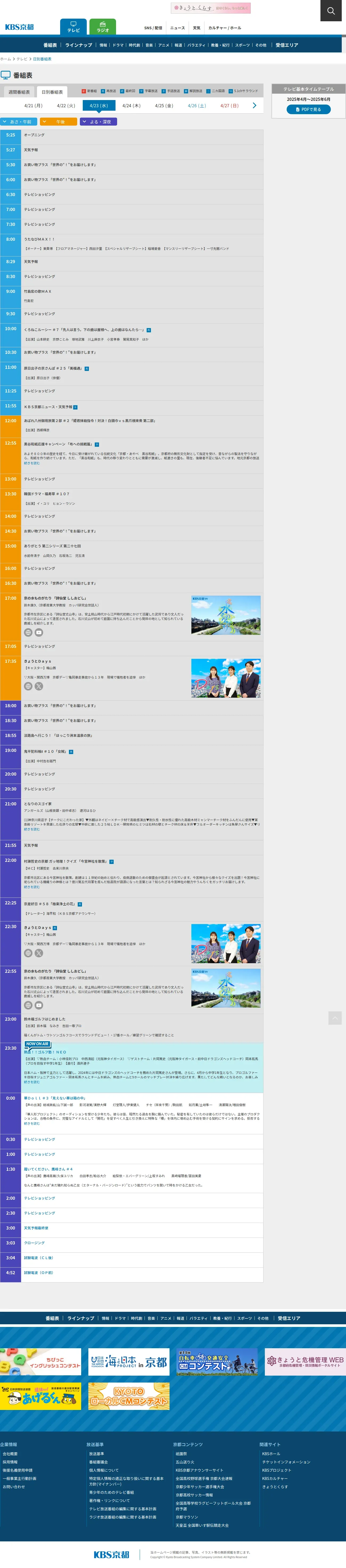This screenshot has width=346, height=1568.
Task: Open the KBSホール footer link
Action: 271,1454
